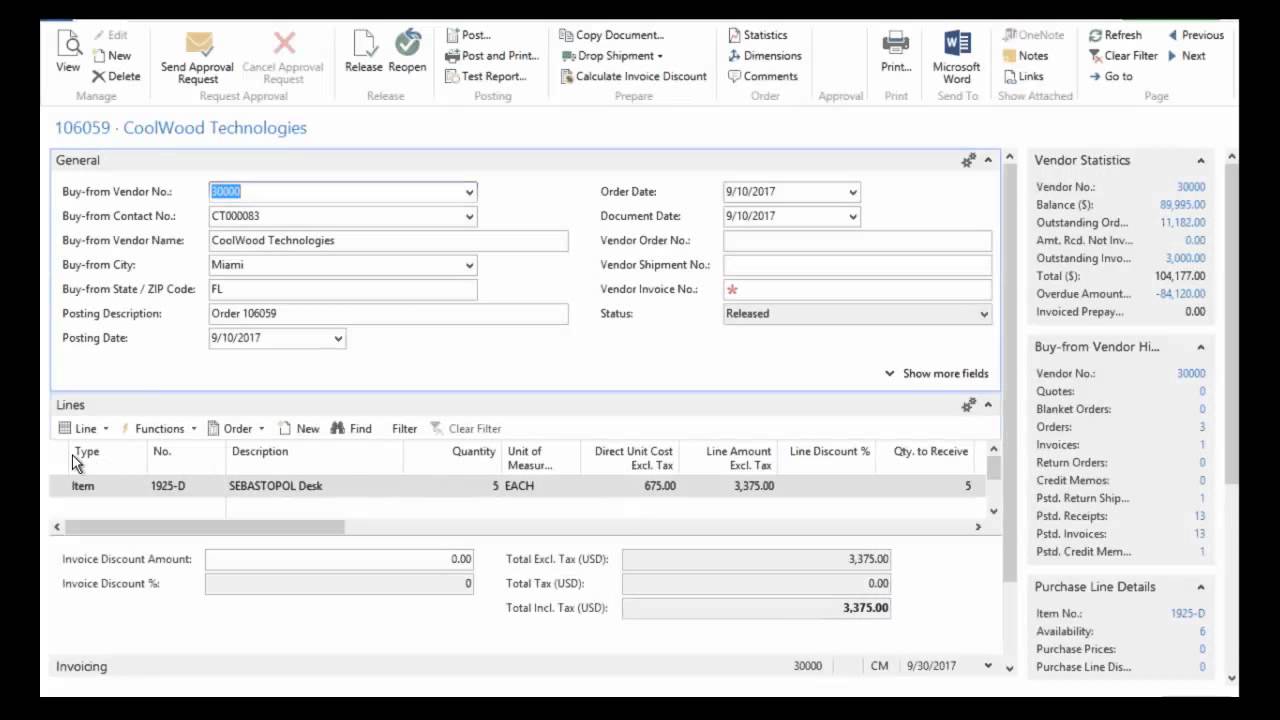This screenshot has height=720, width=1280.
Task: Open the Status dropdown
Action: [x=984, y=314]
